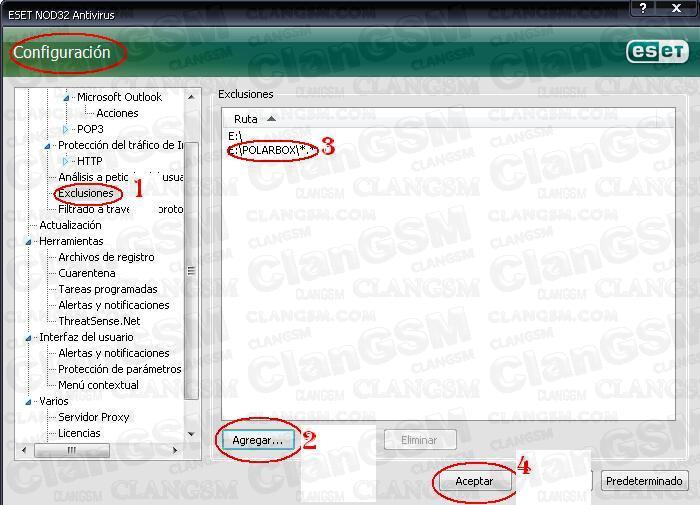Click the tree's scroll right arrow

(x=175, y=450)
